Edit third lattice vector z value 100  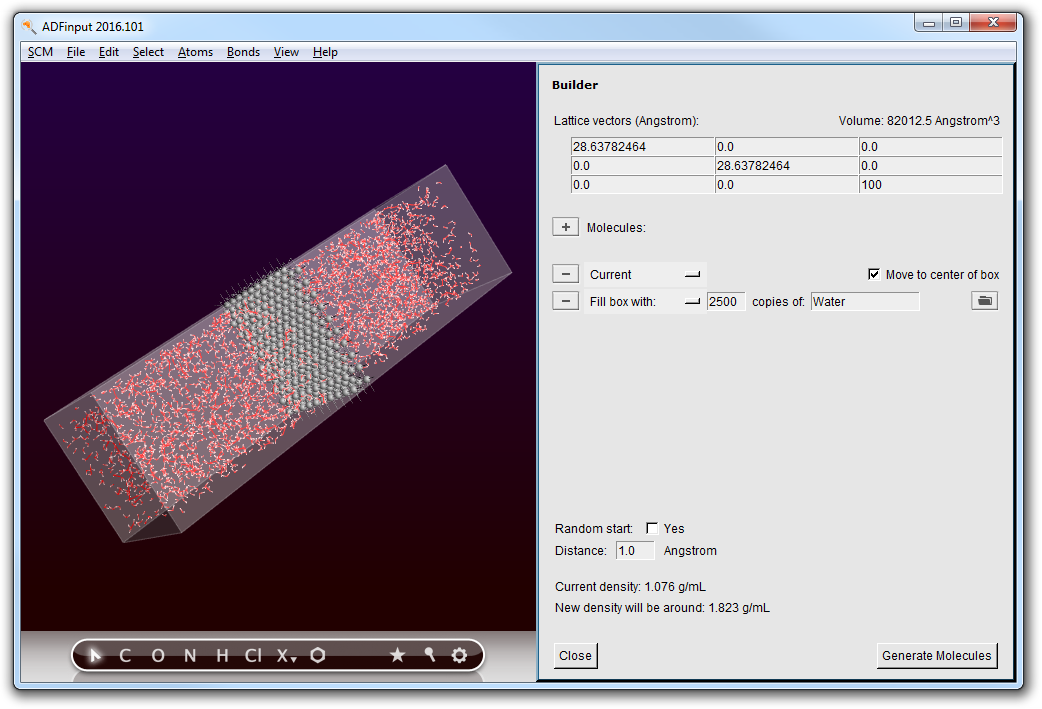click(x=930, y=185)
